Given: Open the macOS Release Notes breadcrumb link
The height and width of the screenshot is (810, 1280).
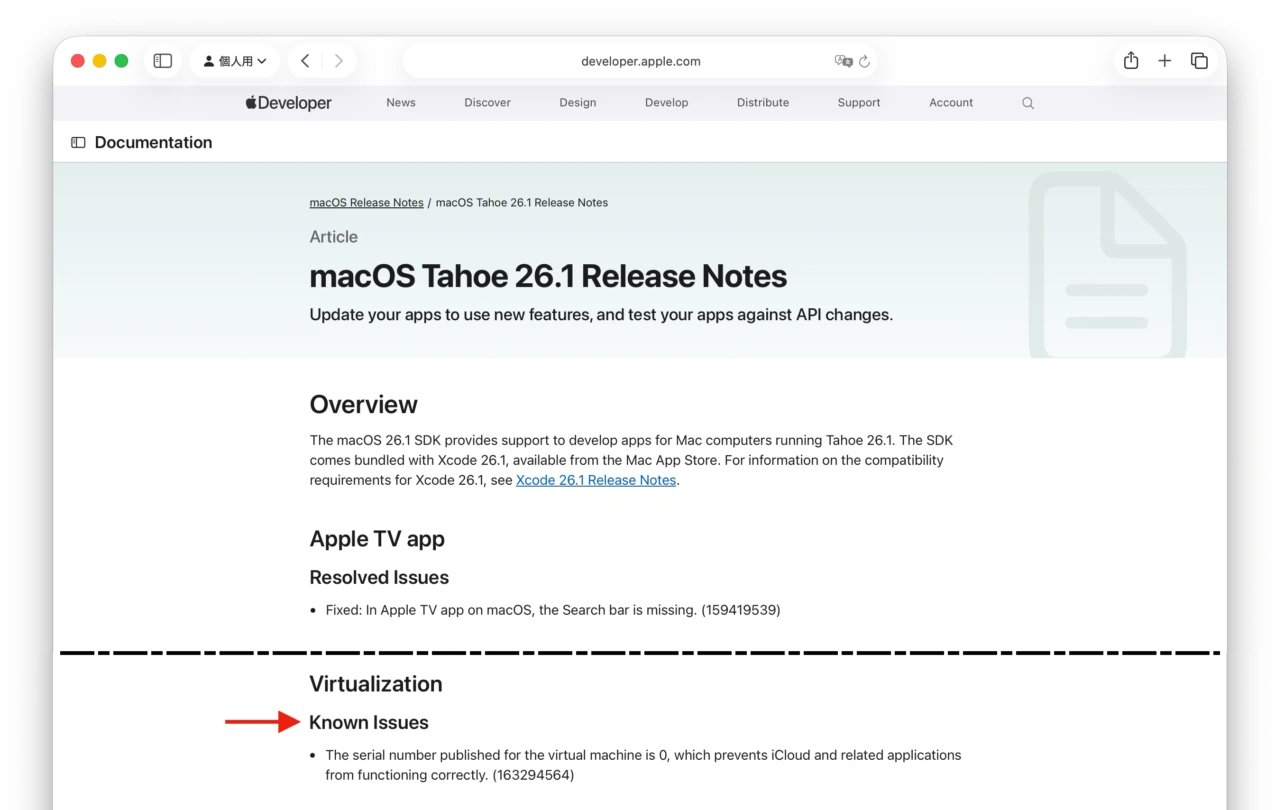Looking at the screenshot, I should pos(366,202).
